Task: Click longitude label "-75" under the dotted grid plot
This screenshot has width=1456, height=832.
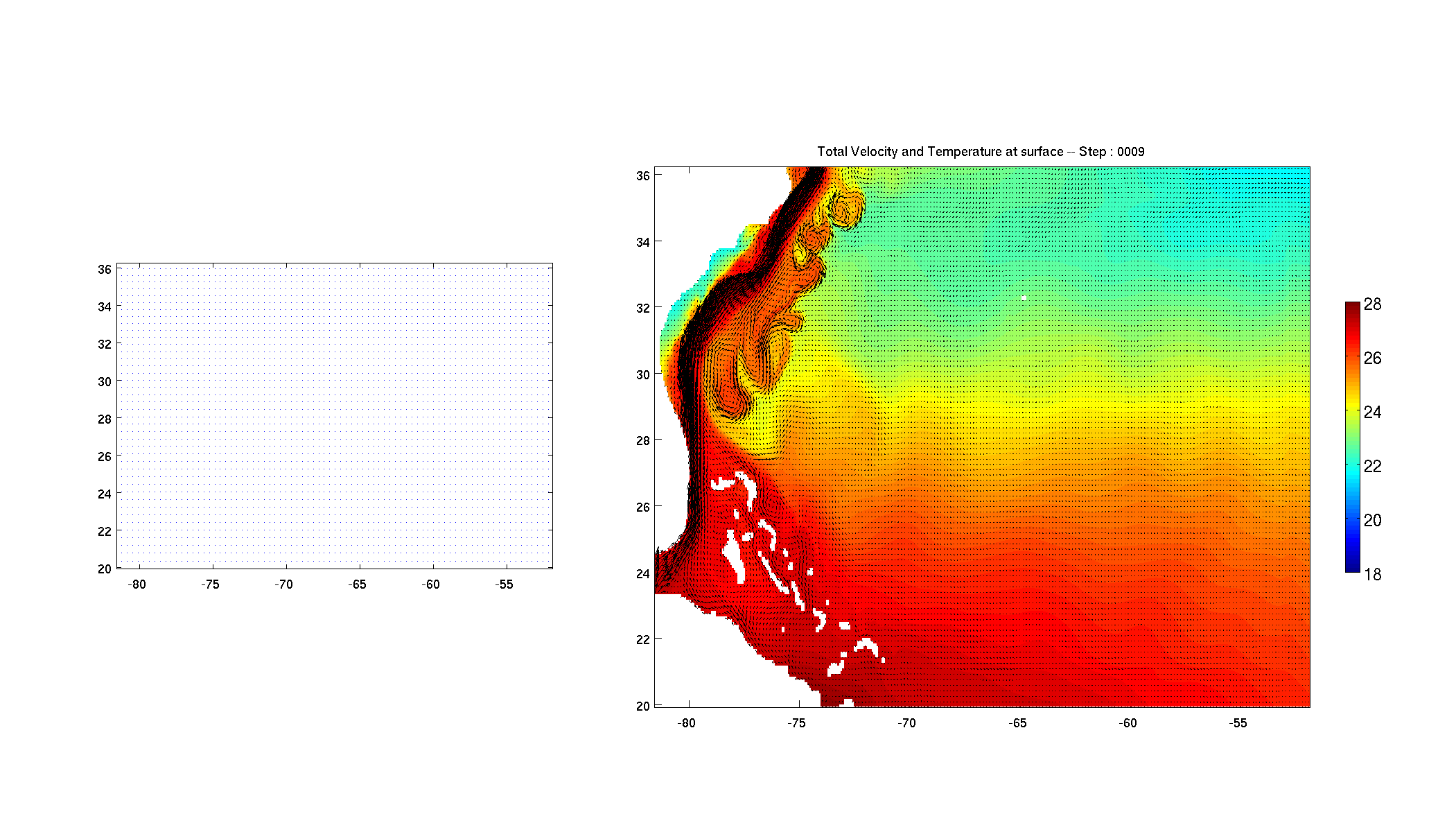Action: [x=210, y=584]
